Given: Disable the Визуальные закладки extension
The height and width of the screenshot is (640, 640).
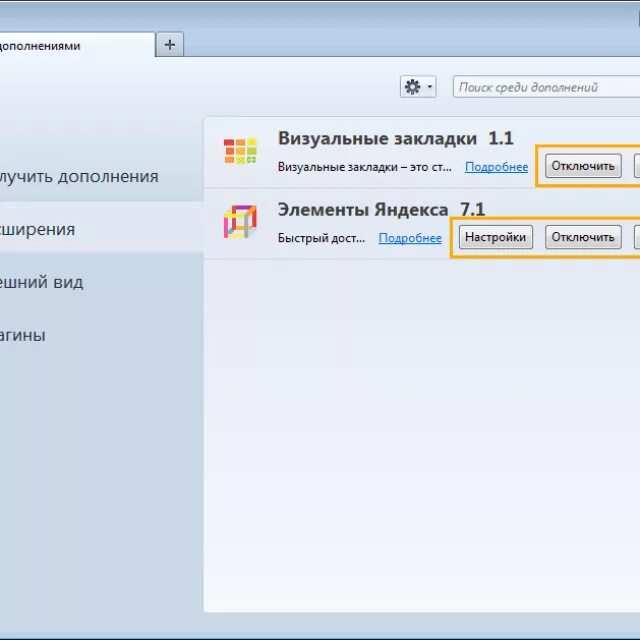Looking at the screenshot, I should pos(583,166).
